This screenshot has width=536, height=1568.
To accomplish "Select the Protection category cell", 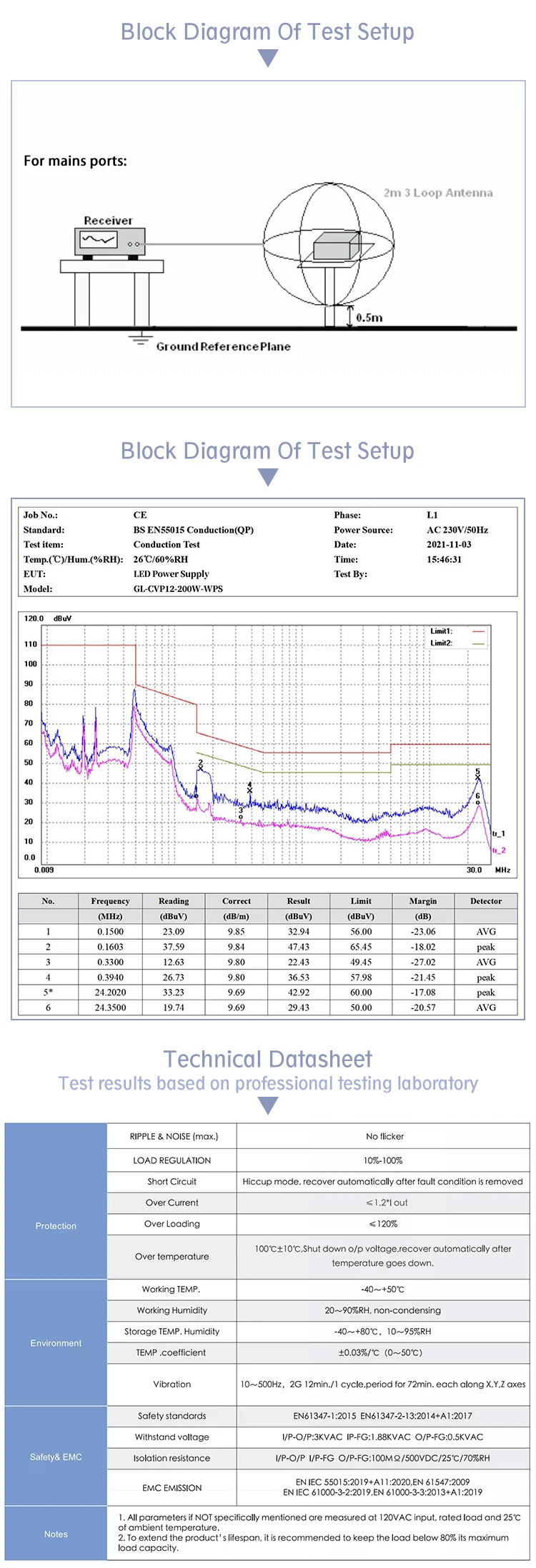I will click(56, 1226).
